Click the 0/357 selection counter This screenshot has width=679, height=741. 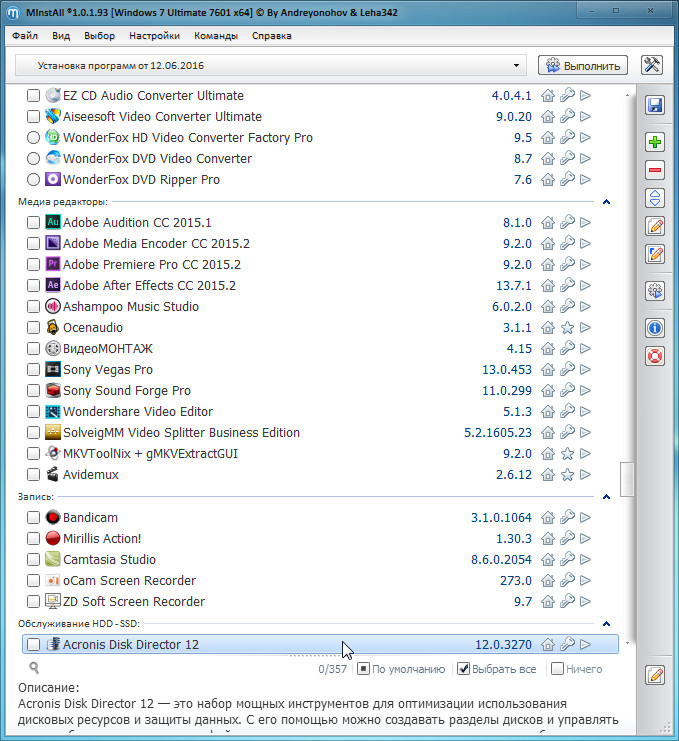pyautogui.click(x=333, y=669)
